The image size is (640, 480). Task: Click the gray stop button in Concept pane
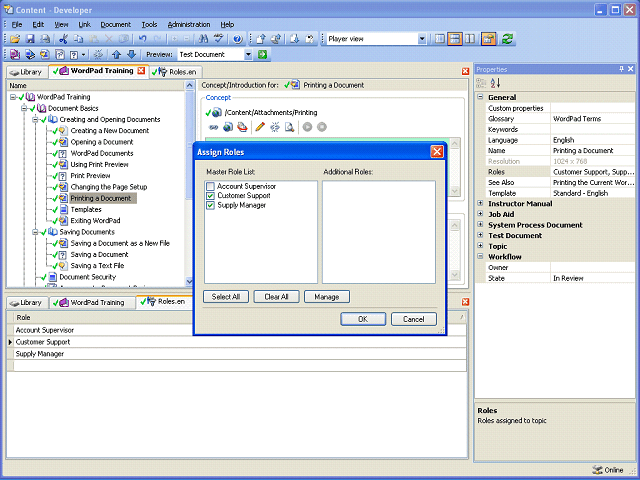[x=322, y=127]
